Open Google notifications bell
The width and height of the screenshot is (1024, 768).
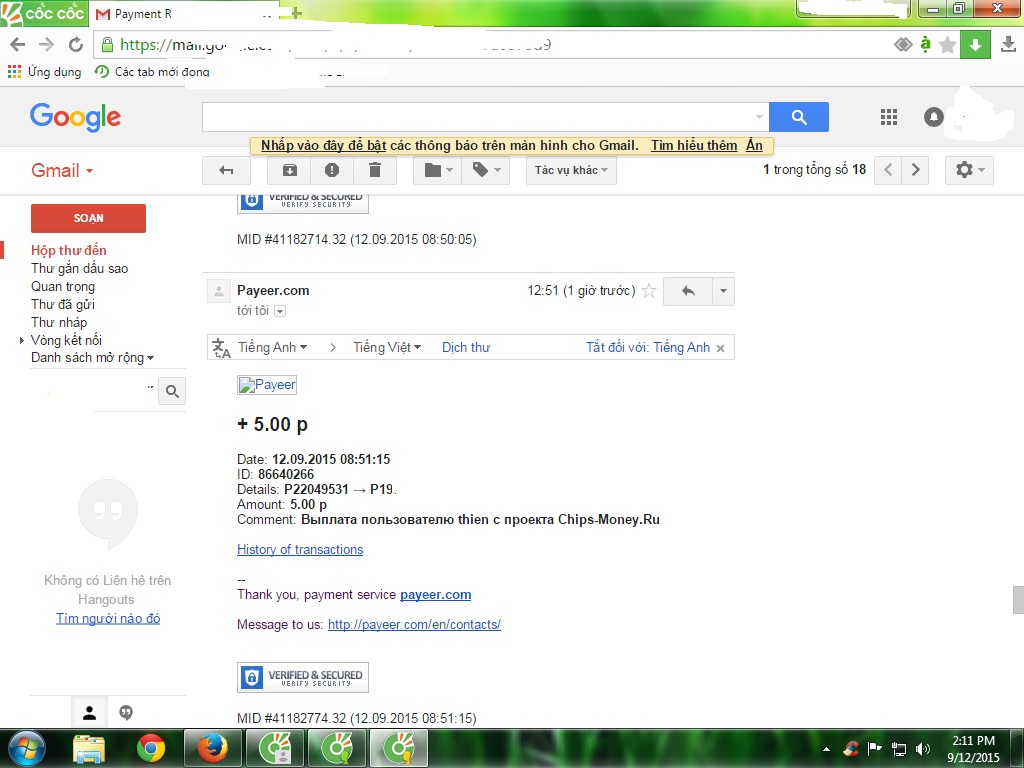click(933, 117)
